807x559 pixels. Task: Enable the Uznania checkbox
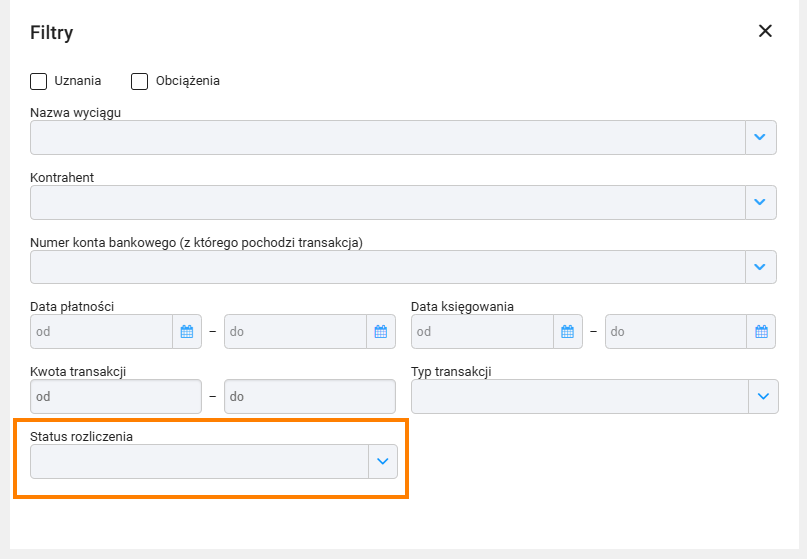pyautogui.click(x=39, y=81)
